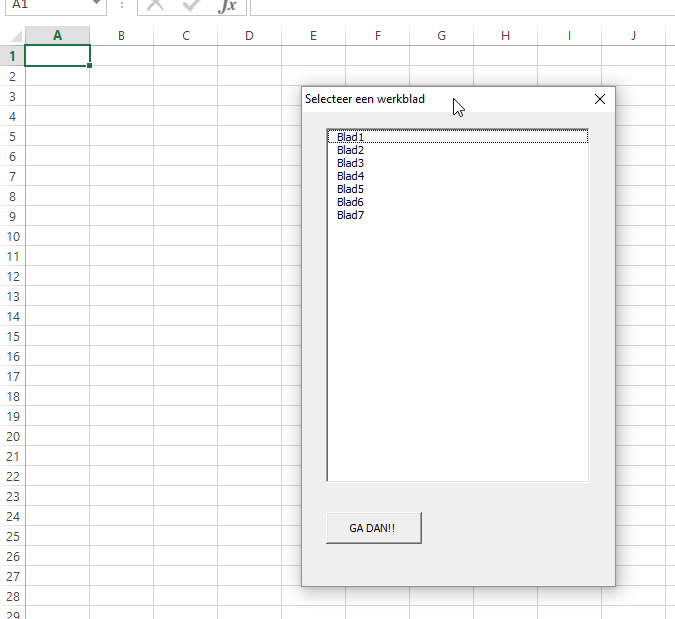Viewport: 675px width, 619px height.
Task: Select row 5 header
Action: pos(12,136)
